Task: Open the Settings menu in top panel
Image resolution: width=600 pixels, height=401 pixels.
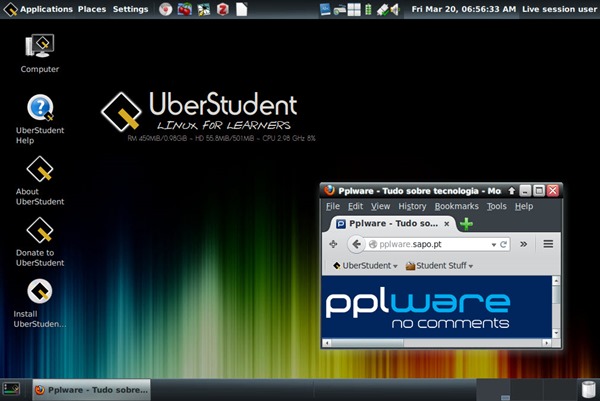Action: coord(130,9)
